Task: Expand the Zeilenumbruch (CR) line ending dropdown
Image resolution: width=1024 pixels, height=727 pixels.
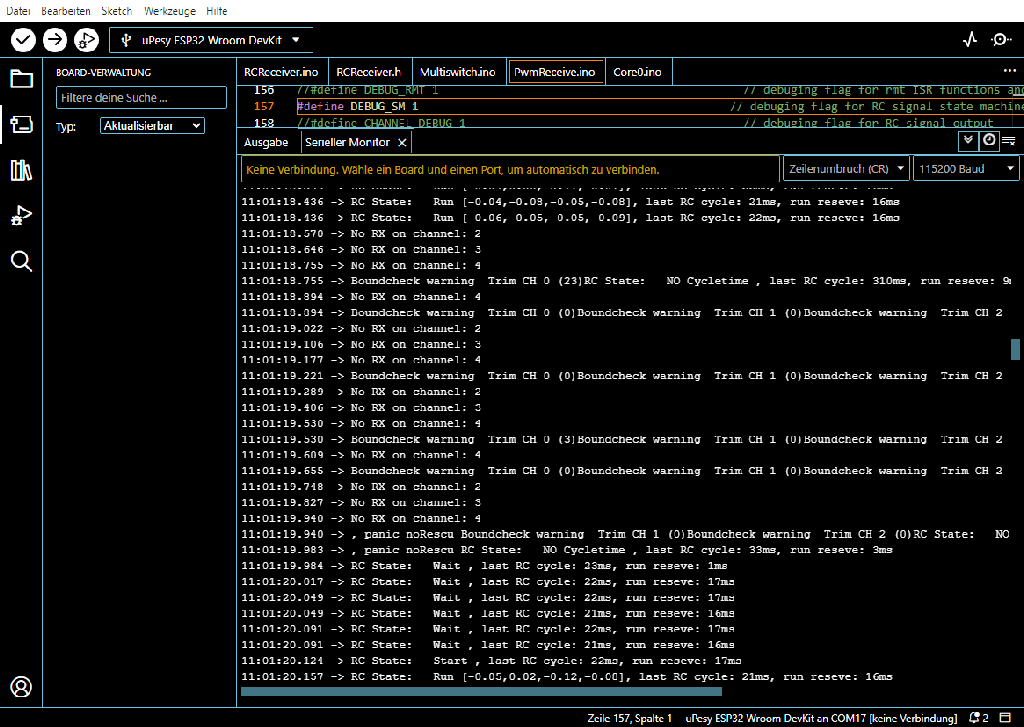Action: click(x=846, y=169)
